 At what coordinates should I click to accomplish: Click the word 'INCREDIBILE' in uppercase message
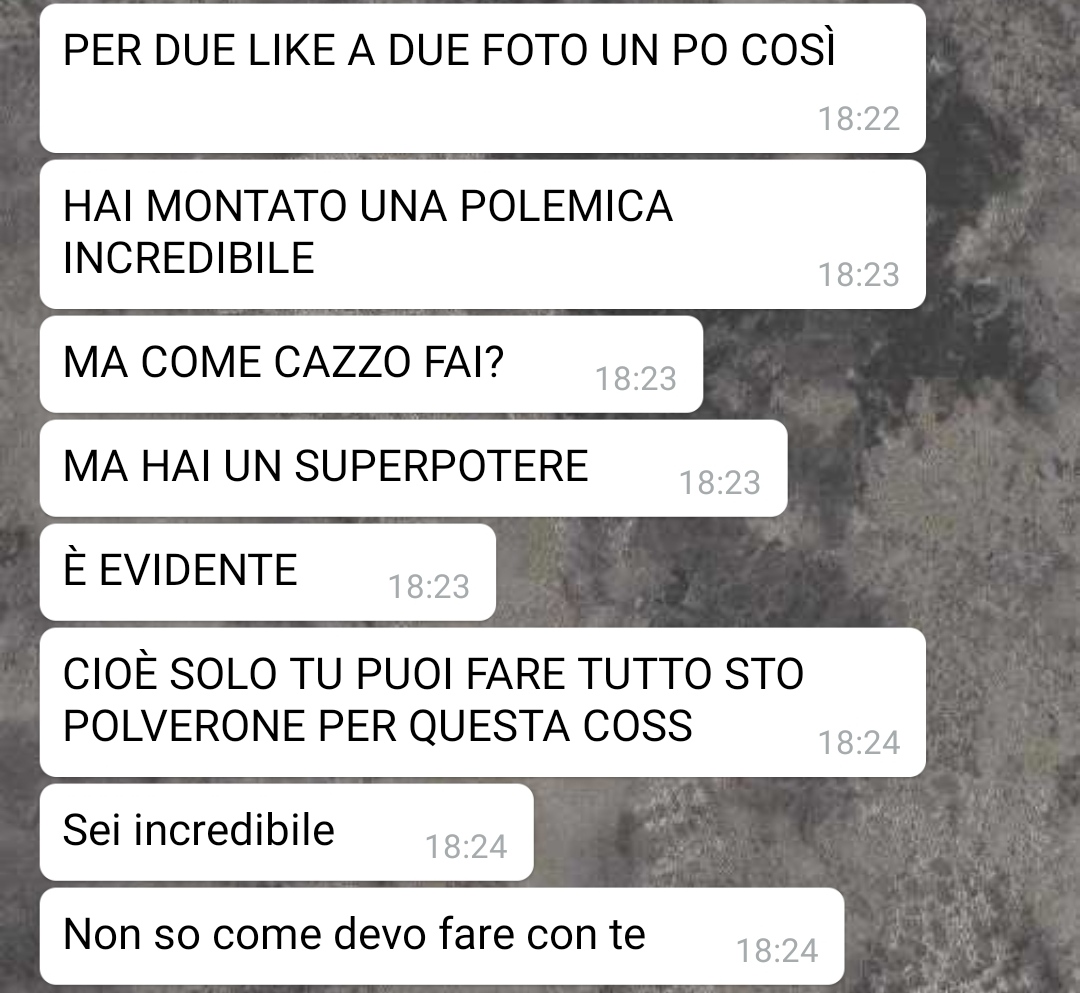click(189, 258)
